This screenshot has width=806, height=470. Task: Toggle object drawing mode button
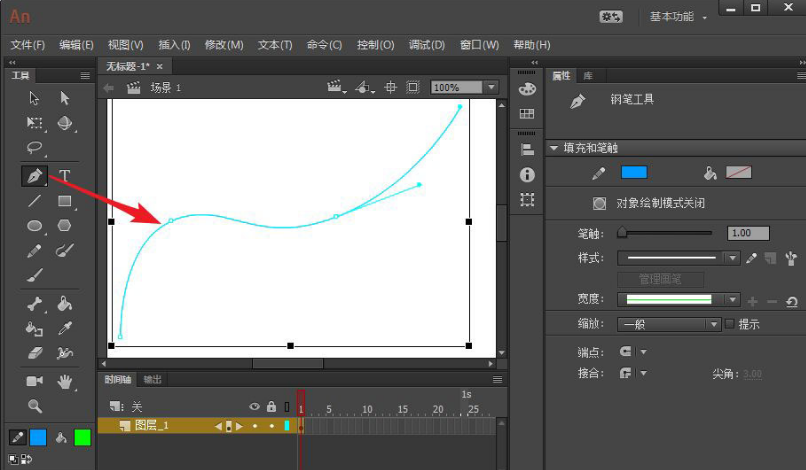click(599, 203)
